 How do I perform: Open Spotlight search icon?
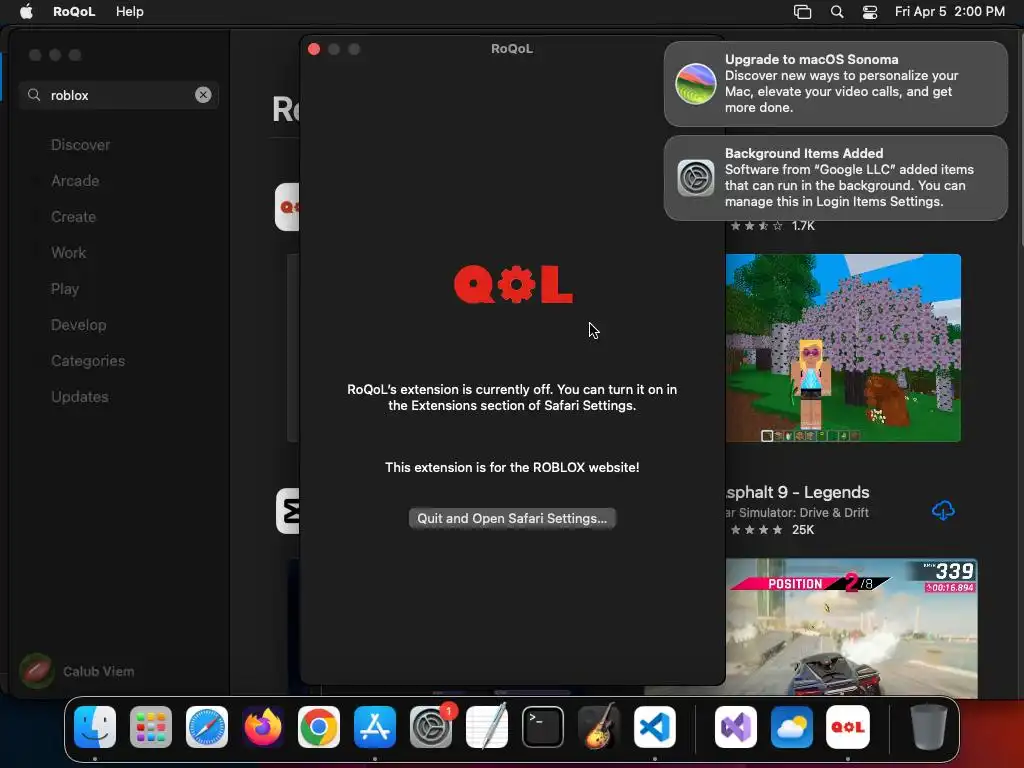coord(837,12)
